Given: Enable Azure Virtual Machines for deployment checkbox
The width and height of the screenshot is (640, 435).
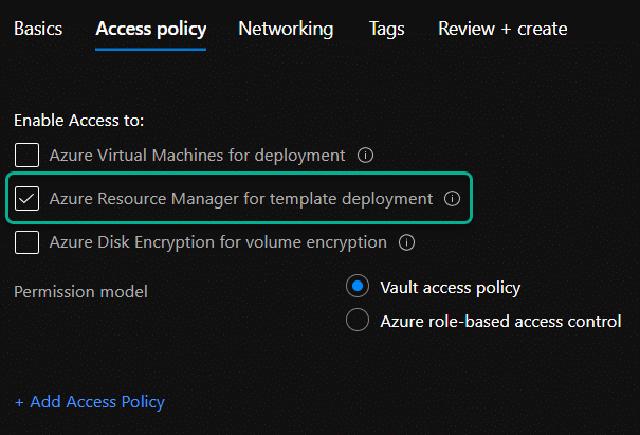Looking at the screenshot, I should coord(28,155).
